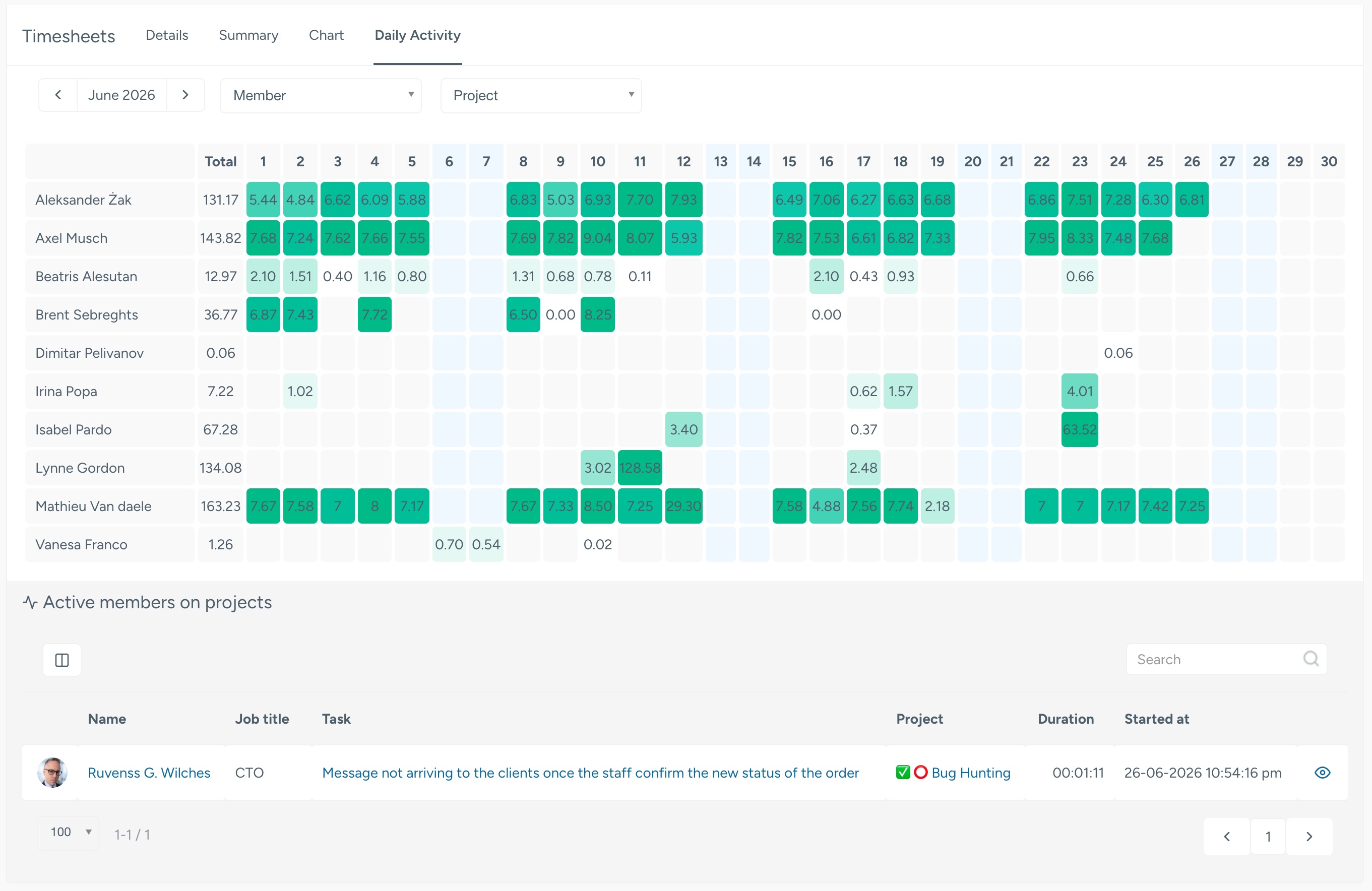Toggle column visibility icon

point(61,660)
